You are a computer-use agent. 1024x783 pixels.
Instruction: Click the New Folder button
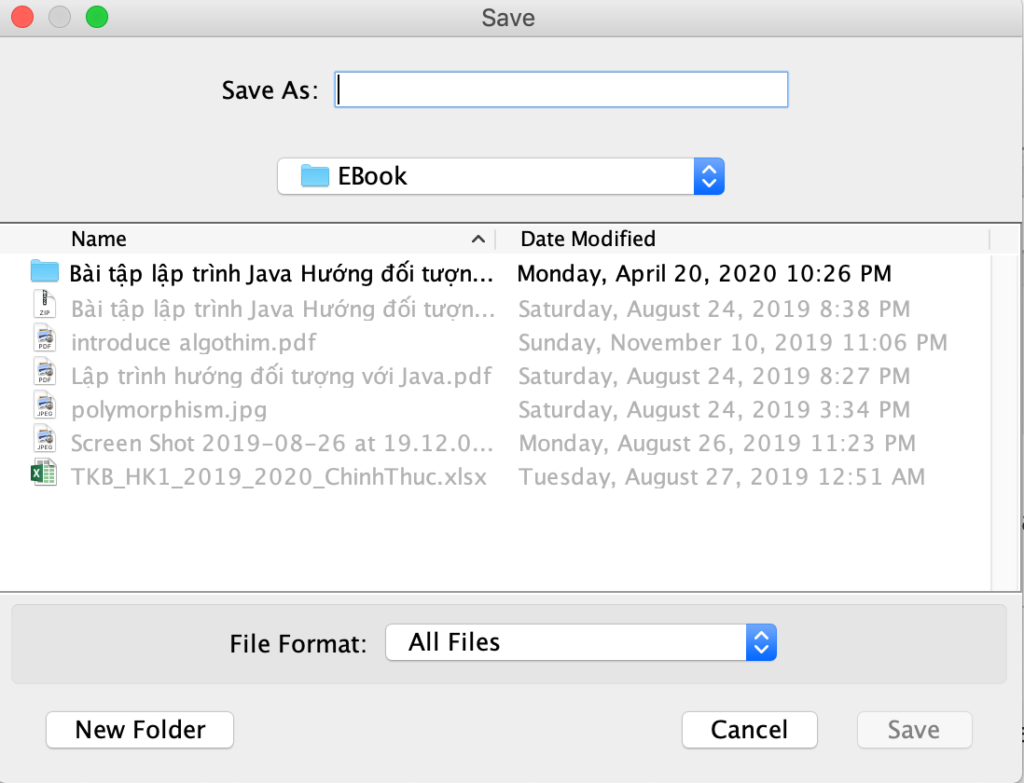pos(140,730)
